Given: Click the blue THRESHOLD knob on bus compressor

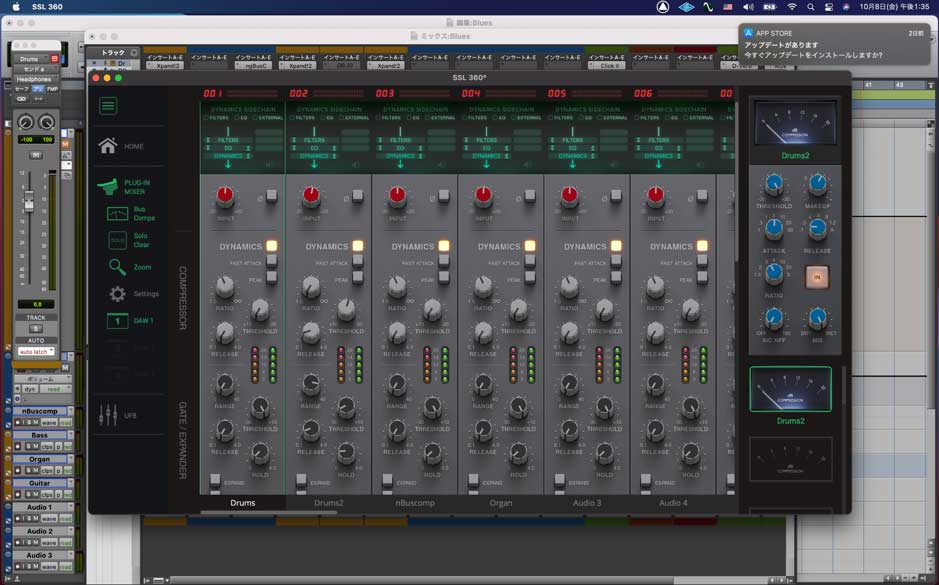Looking at the screenshot, I should tap(774, 184).
